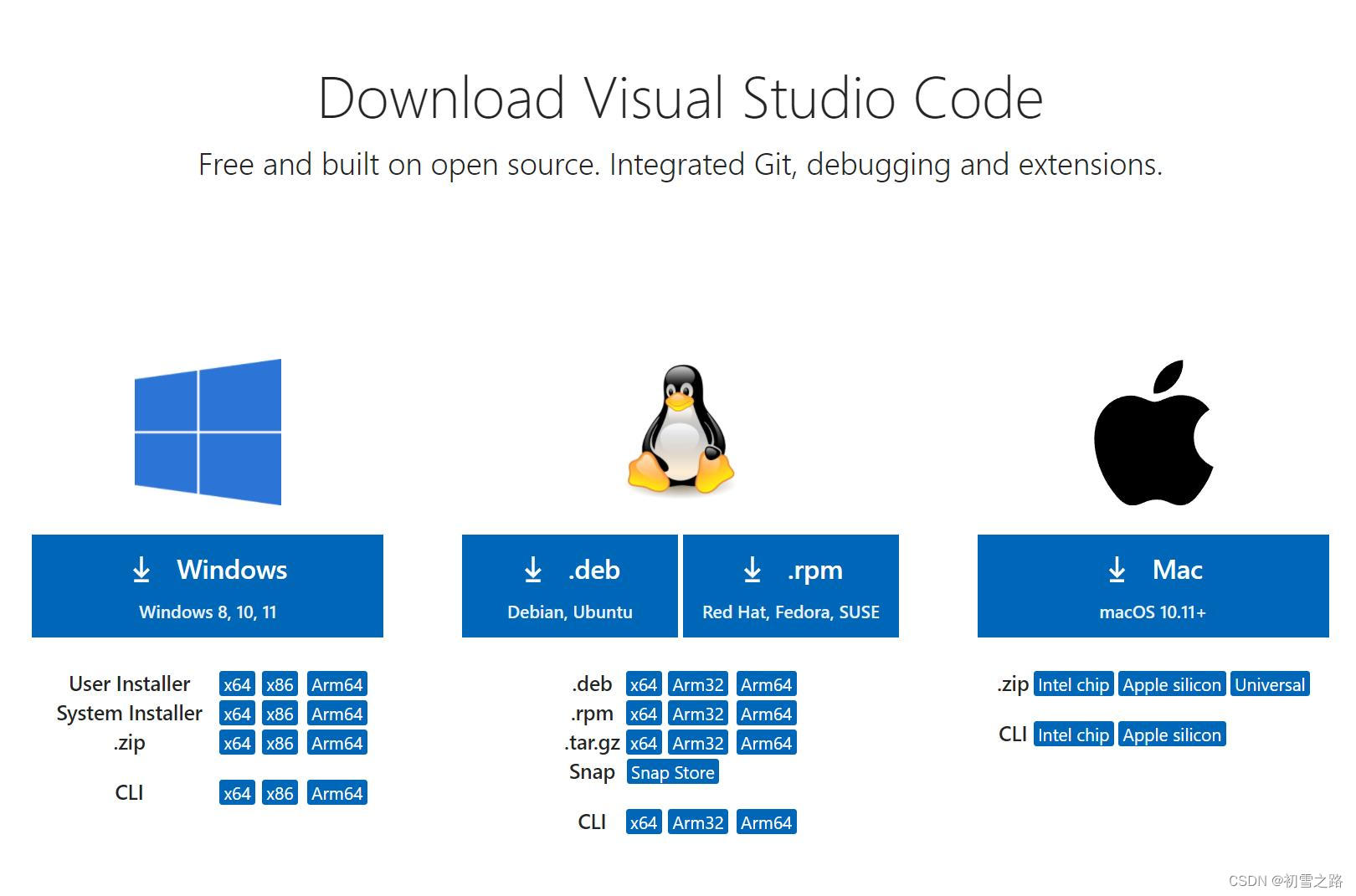Viewport: 1356px width, 896px height.
Task: Get Mac CLI for Apple silicon
Action: coord(1172,735)
